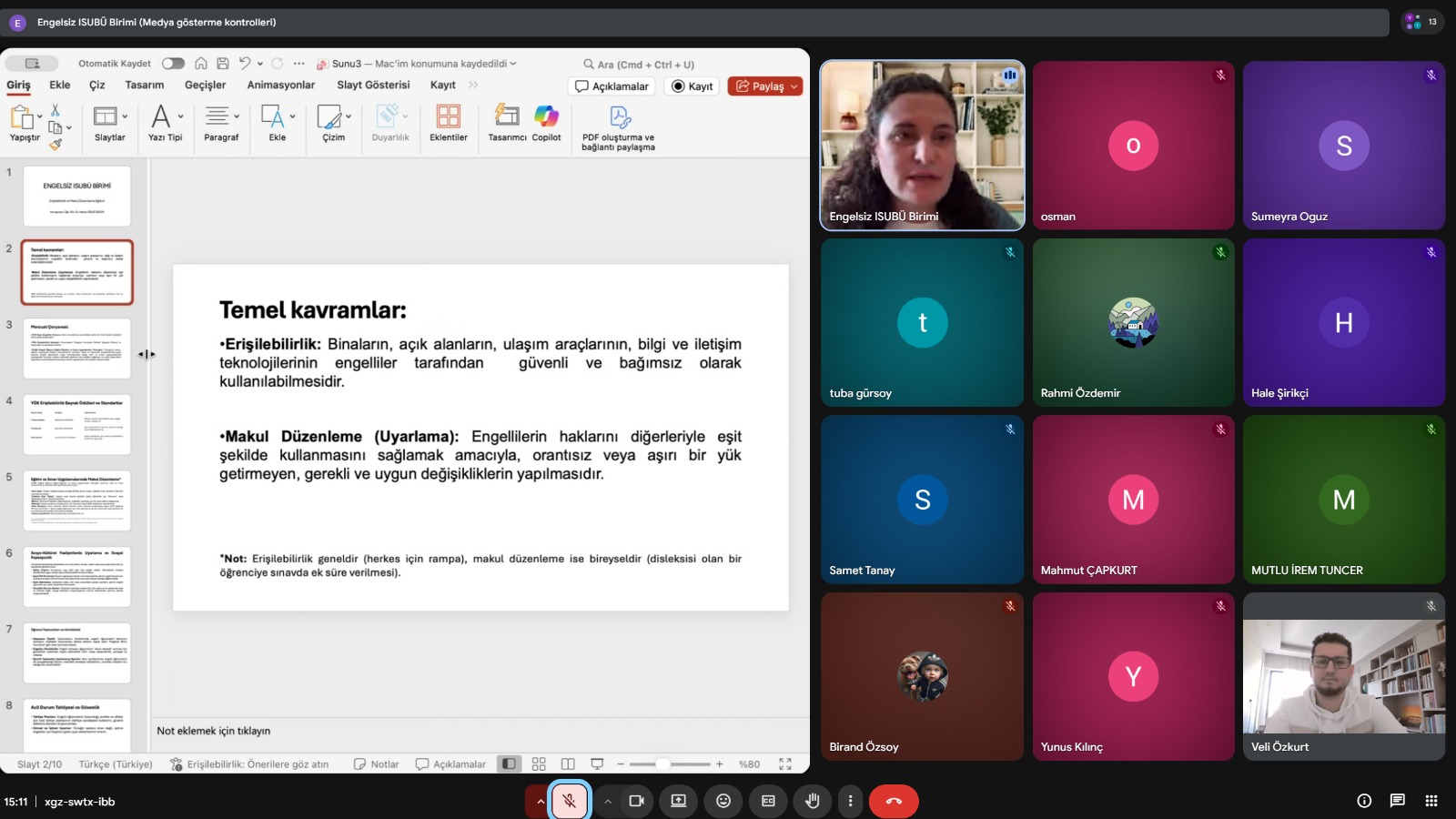Adjust the zoom slider in status bar
The height and width of the screenshot is (819, 1456).
click(663, 764)
